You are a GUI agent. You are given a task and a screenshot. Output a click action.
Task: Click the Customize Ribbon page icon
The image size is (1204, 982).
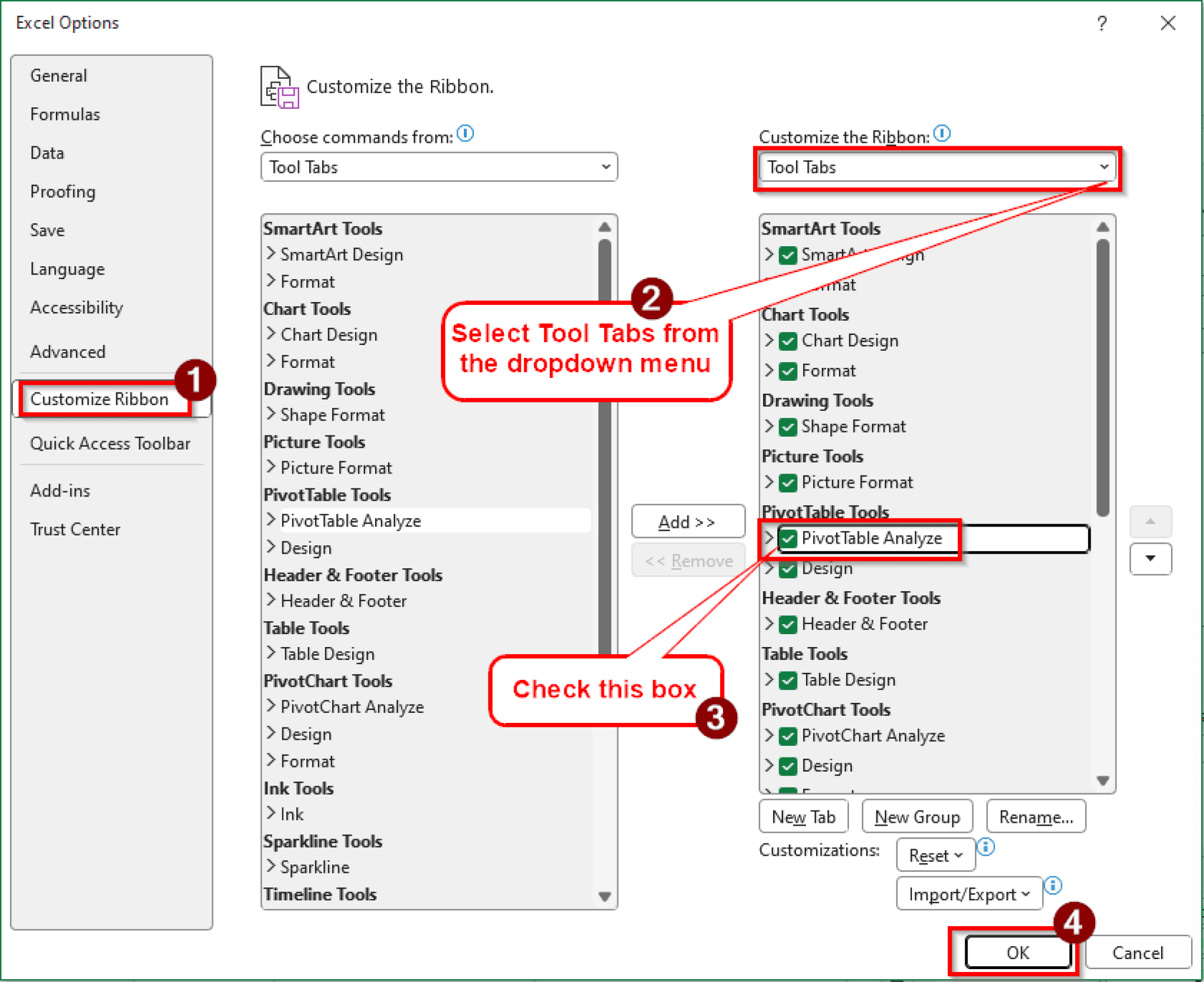[x=277, y=87]
